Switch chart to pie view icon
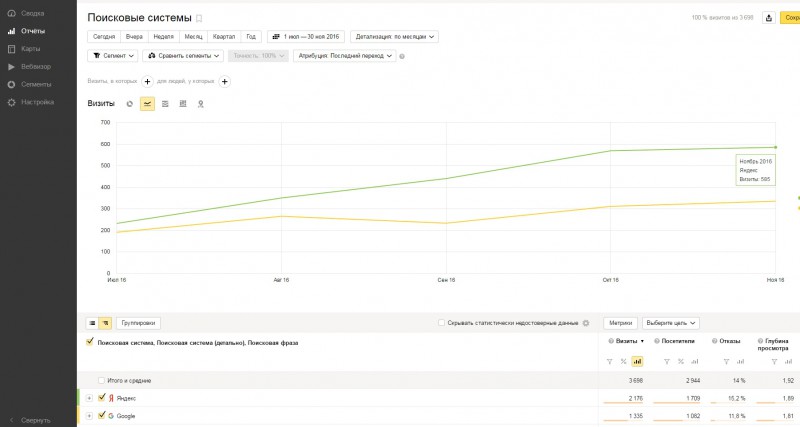800x427 pixels. [130, 103]
